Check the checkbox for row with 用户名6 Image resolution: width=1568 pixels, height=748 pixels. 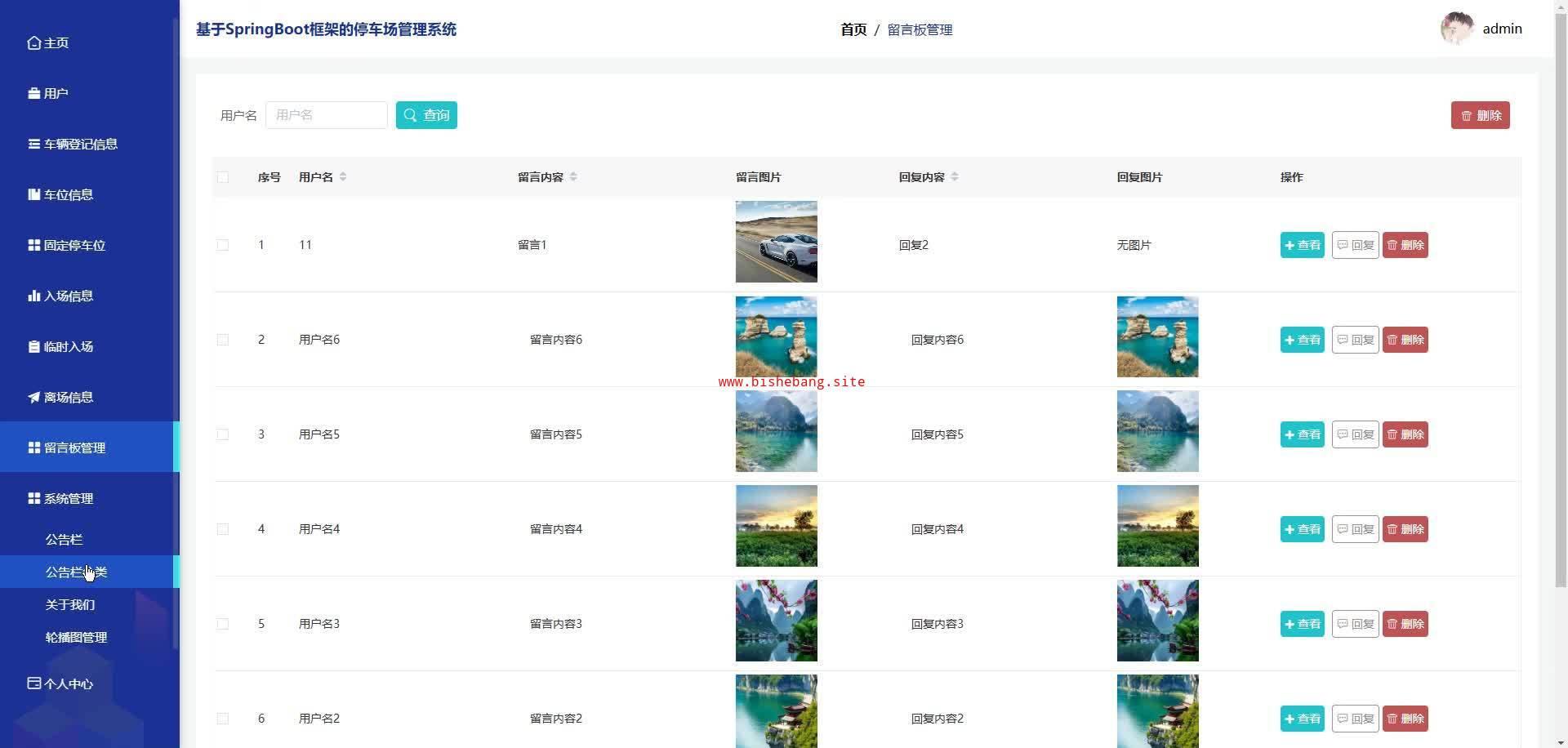223,340
